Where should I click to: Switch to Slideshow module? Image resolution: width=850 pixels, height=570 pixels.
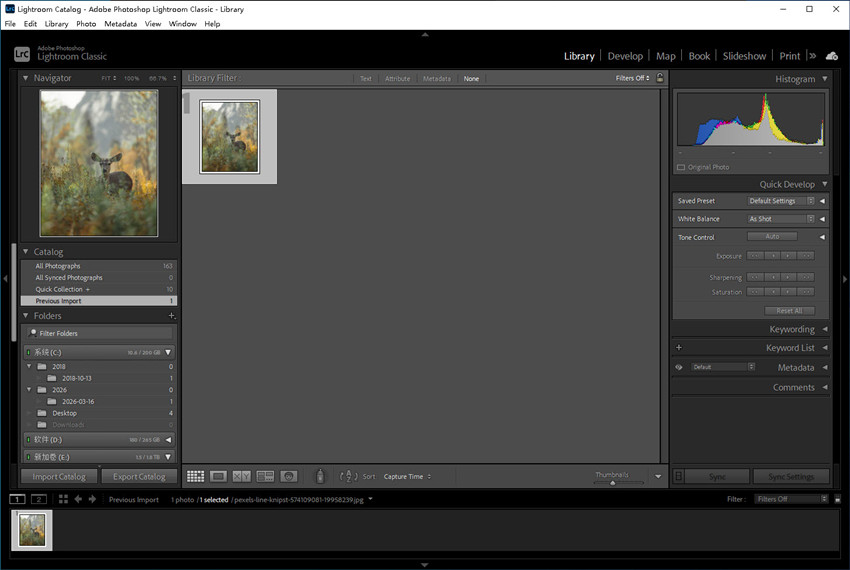[x=744, y=56]
